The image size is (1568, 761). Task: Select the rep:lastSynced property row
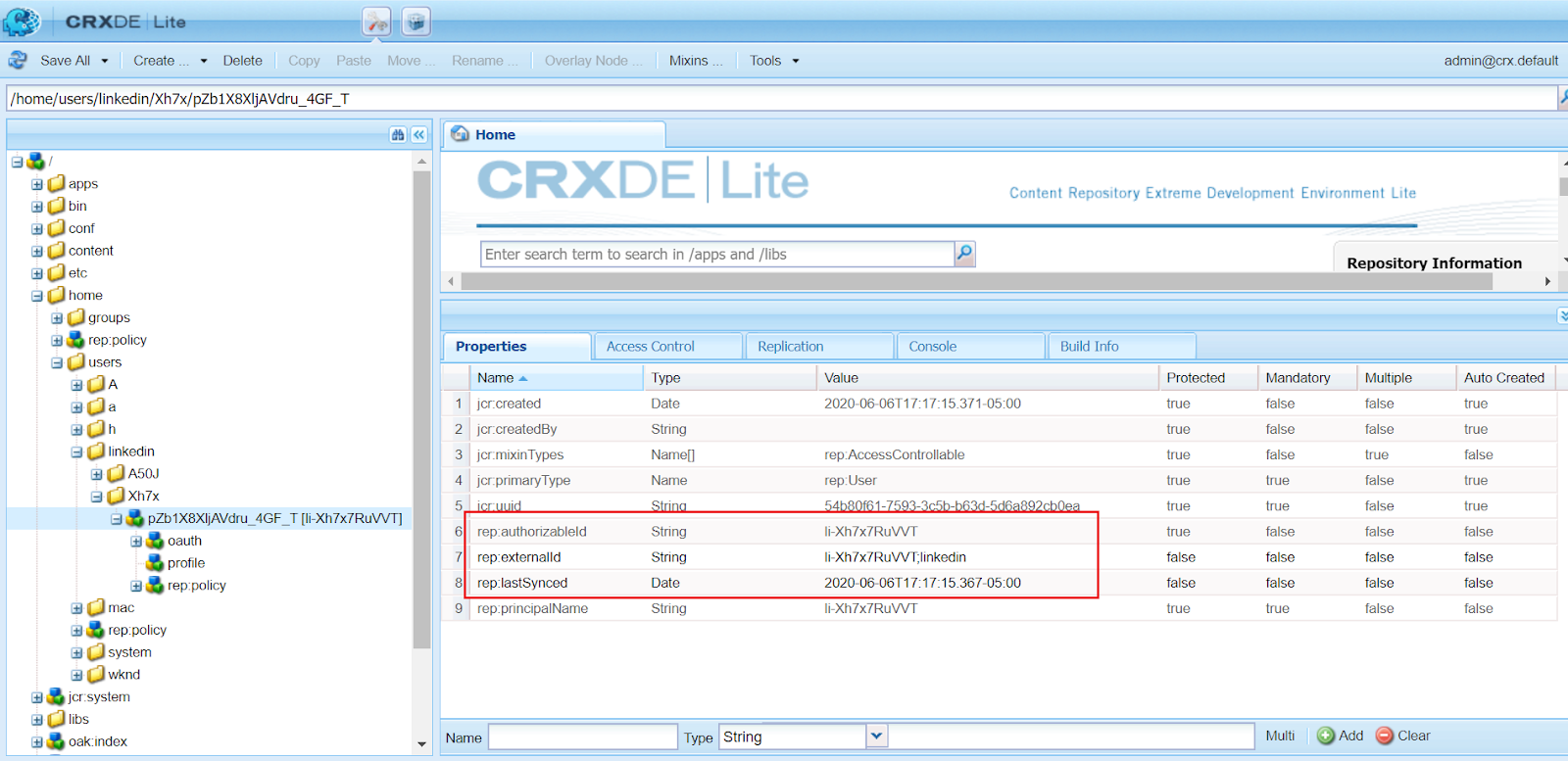click(x=999, y=583)
